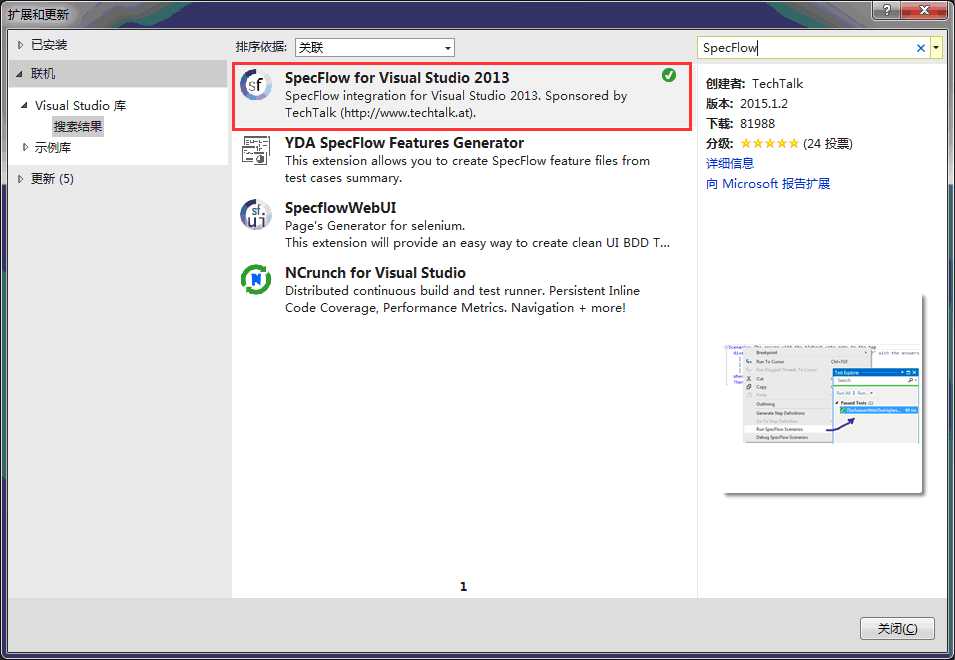
Task: Click the version value 2015.1.2
Action: click(764, 104)
